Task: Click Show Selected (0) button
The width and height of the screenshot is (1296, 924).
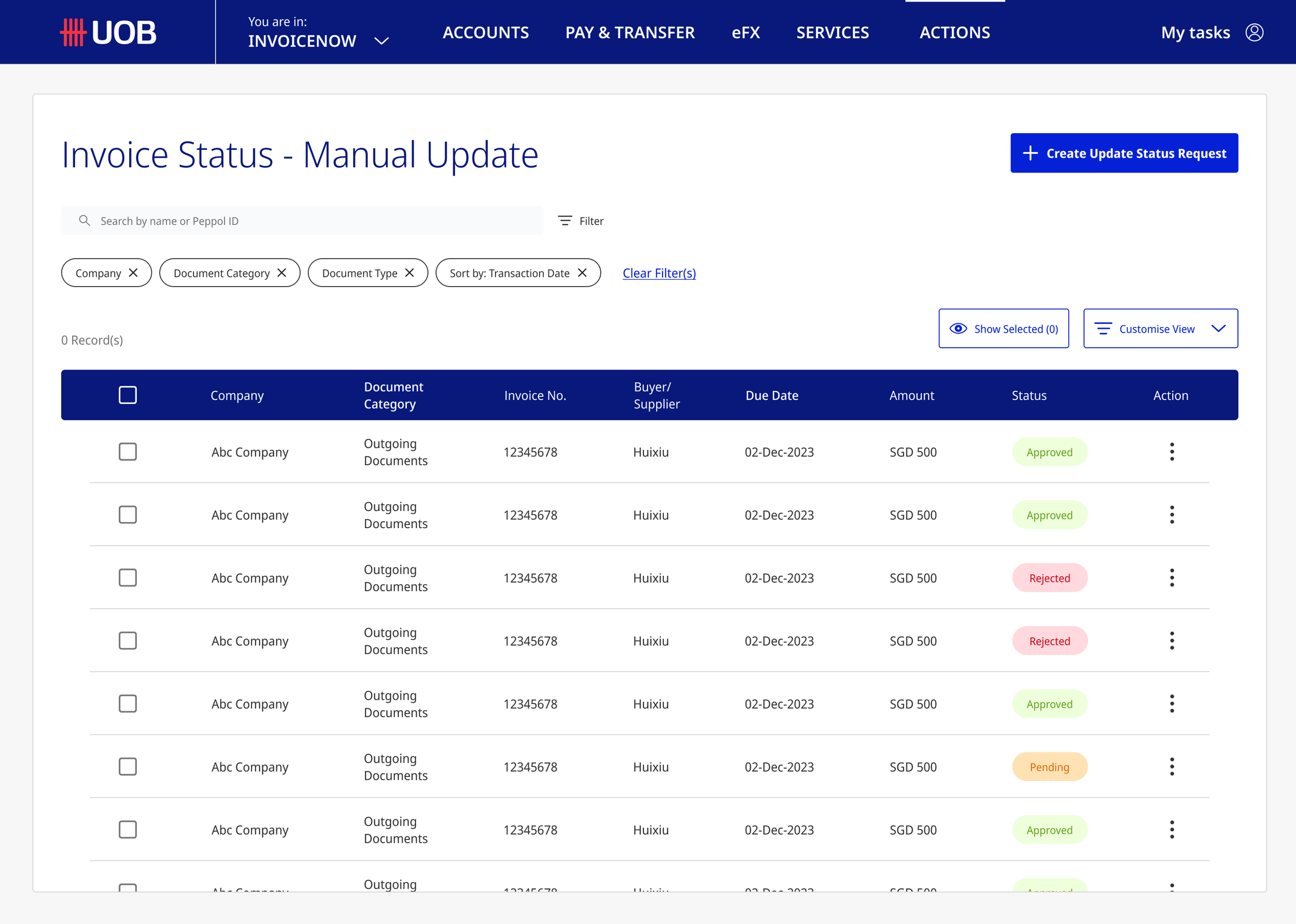Action: coord(1004,328)
